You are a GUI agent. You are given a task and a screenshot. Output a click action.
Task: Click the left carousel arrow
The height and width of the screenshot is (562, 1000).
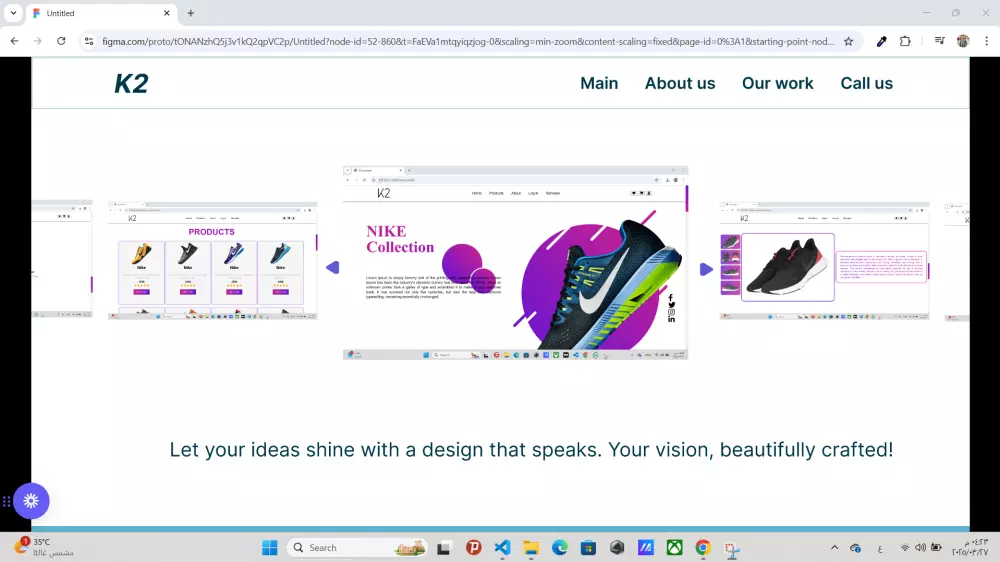[332, 268]
